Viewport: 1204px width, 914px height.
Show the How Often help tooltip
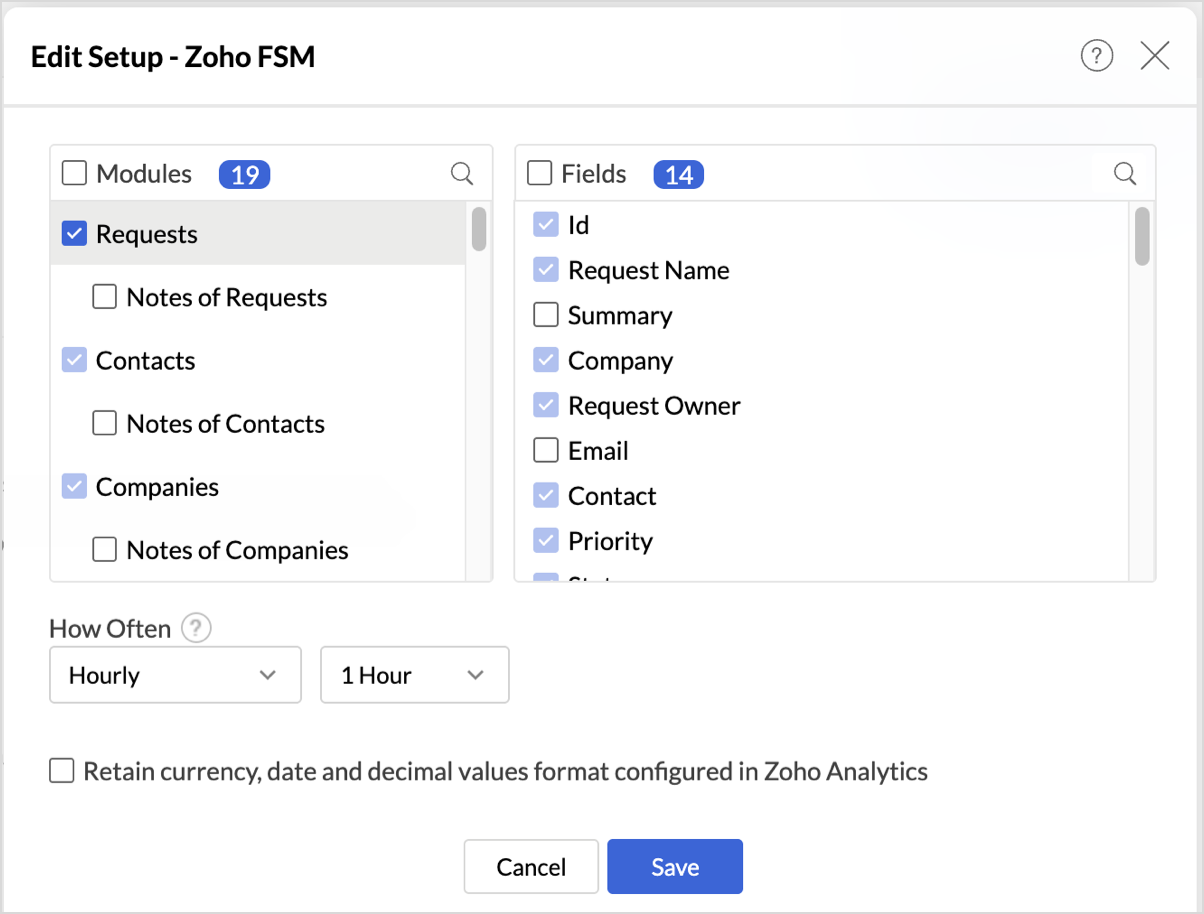click(197, 629)
